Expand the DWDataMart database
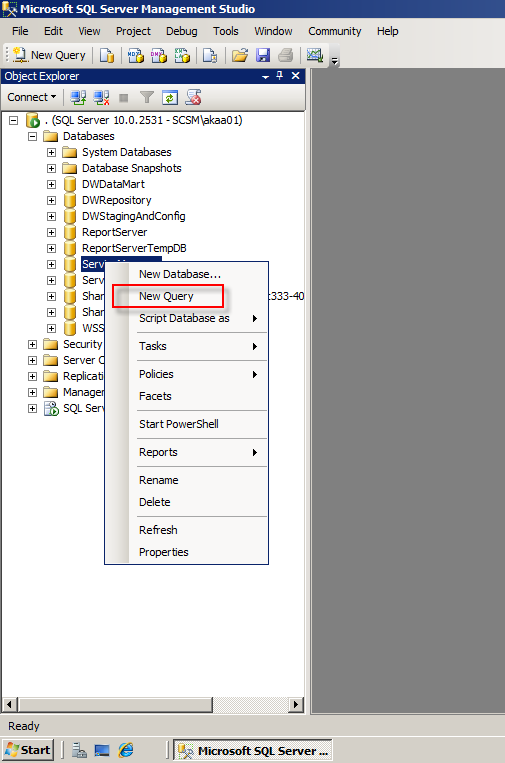This screenshot has width=505, height=763. click(x=52, y=184)
